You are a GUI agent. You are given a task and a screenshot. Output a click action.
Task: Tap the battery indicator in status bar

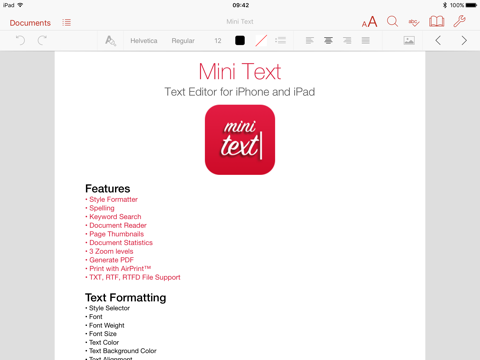coord(471,5)
